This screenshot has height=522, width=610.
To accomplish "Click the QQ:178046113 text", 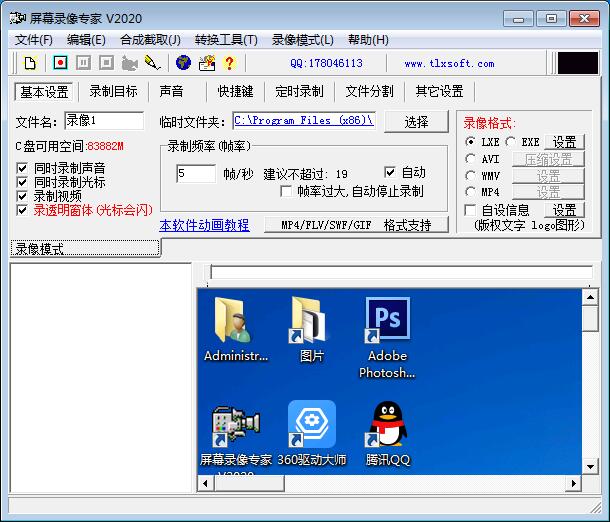I will pos(326,63).
